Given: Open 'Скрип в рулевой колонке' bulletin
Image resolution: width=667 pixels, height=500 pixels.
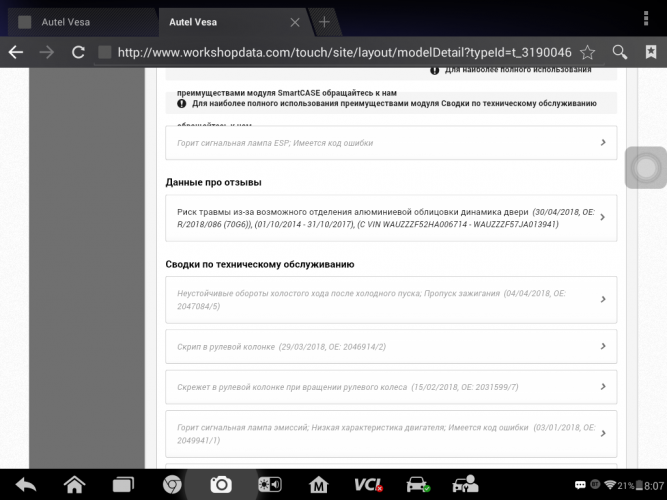Looking at the screenshot, I should point(391,346).
